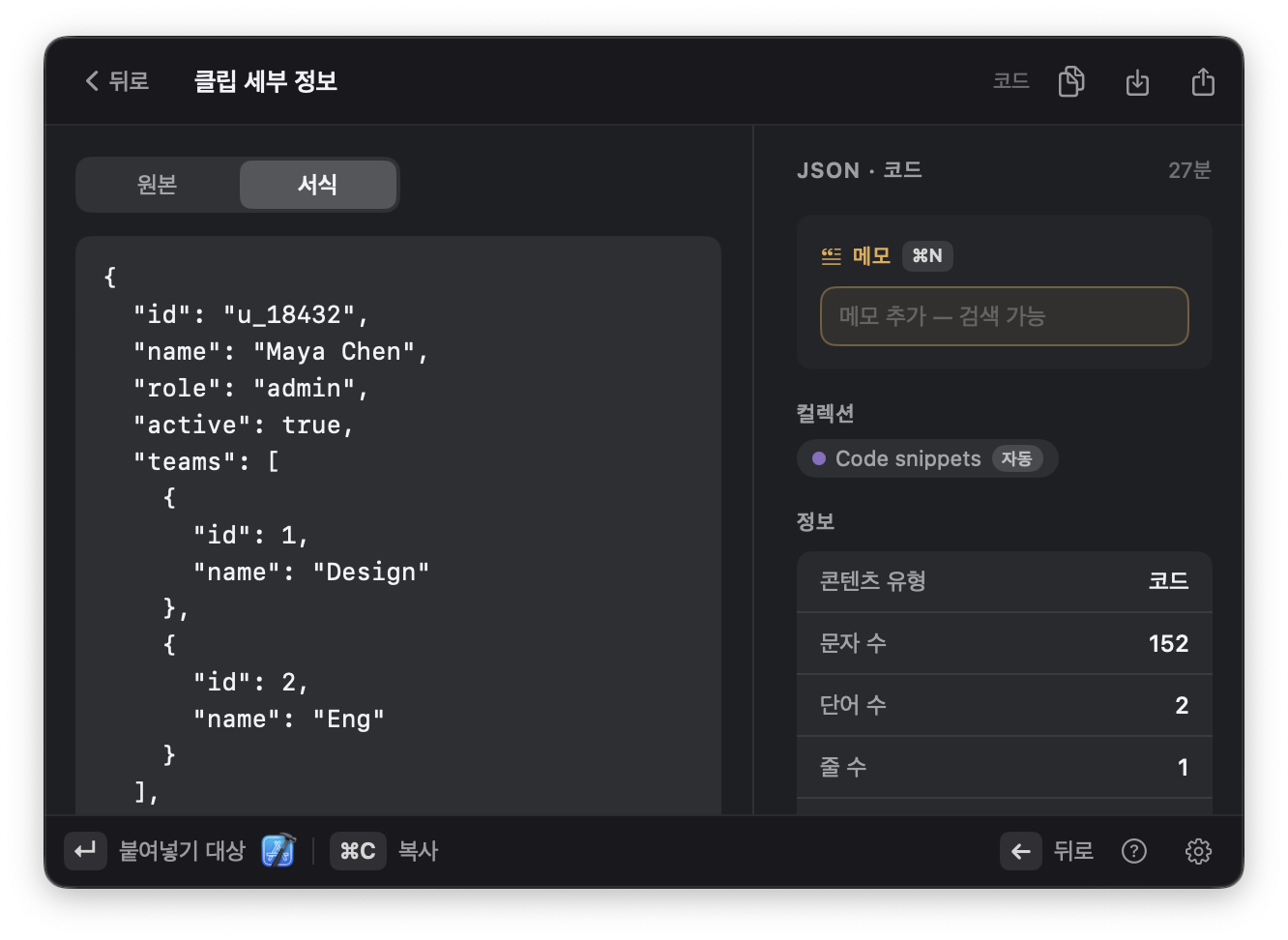Viewport: 1288px width, 940px height.
Task: Click the left-arrow back icon in footer
Action: pyautogui.click(x=1020, y=851)
